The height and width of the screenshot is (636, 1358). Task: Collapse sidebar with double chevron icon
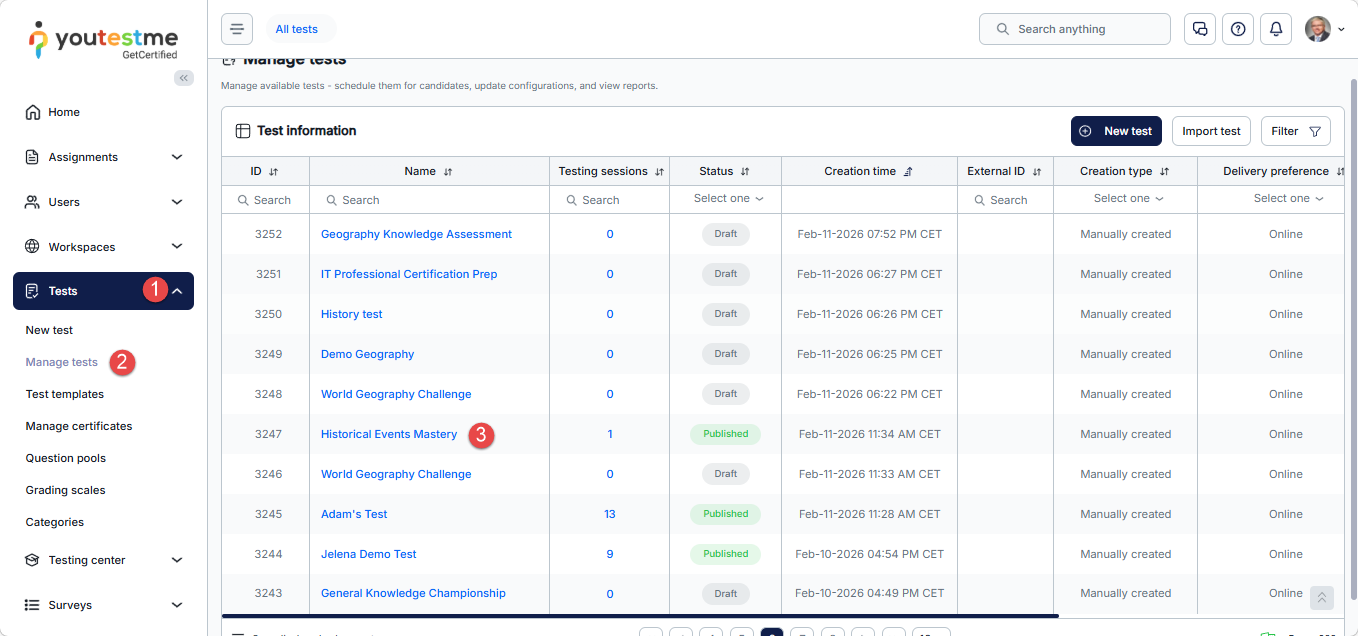click(184, 78)
